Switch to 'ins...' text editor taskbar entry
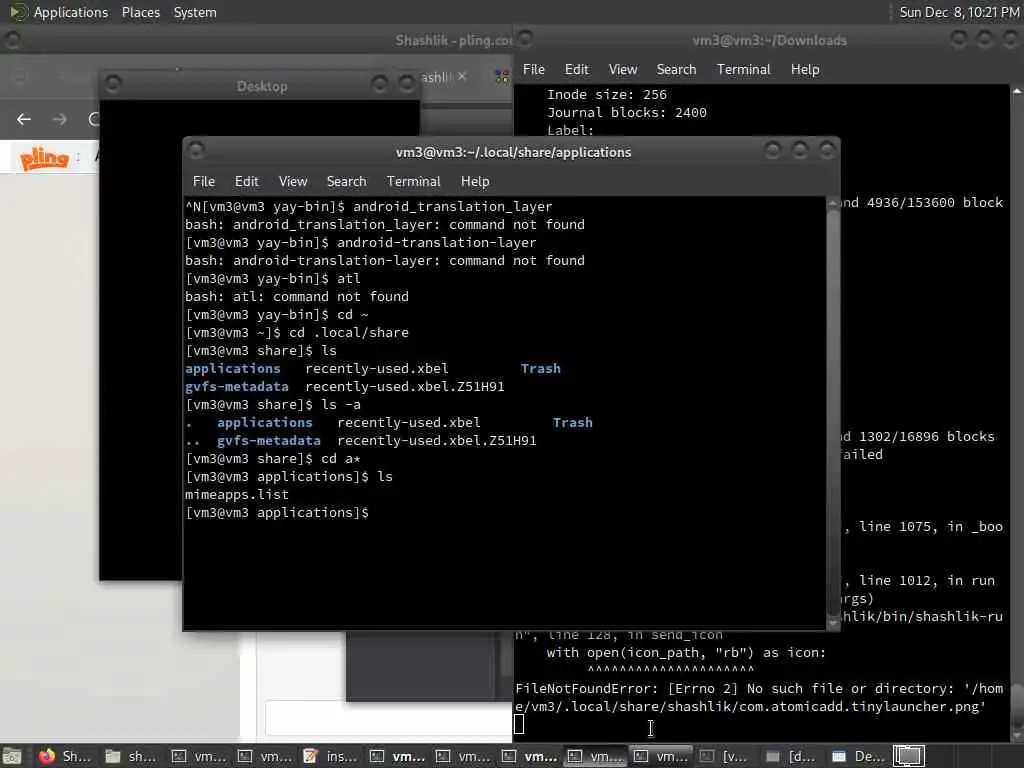Viewport: 1024px width, 768px height. click(x=329, y=756)
